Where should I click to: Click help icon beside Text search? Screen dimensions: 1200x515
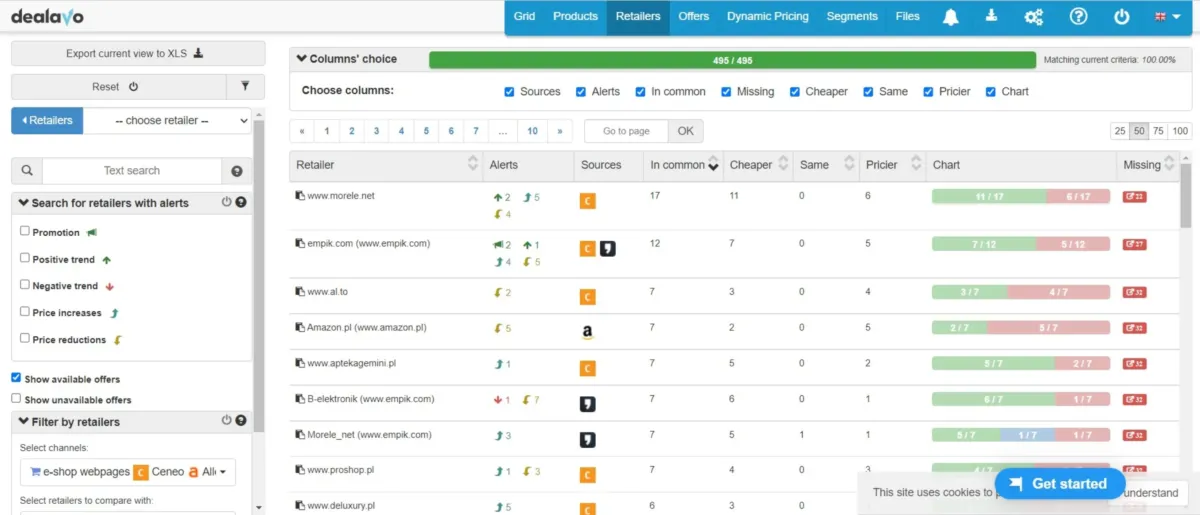[237, 171]
